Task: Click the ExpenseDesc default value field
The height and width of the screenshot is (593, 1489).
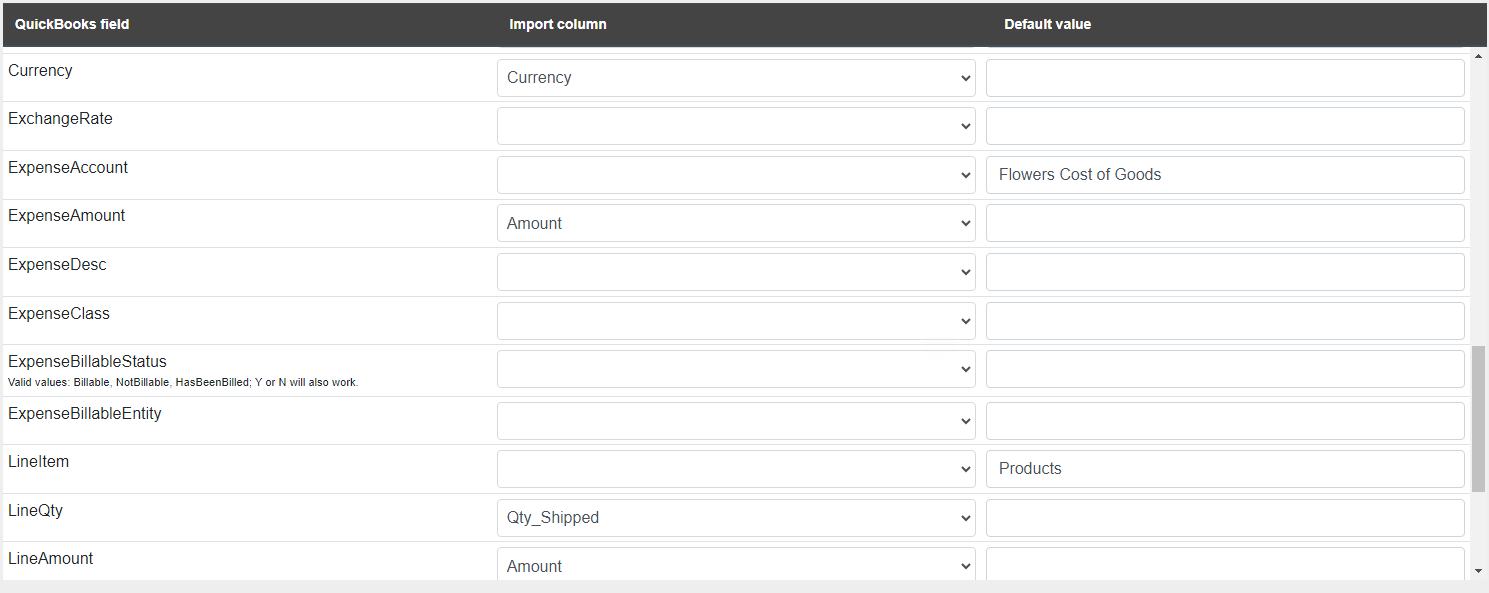Action: (1225, 272)
